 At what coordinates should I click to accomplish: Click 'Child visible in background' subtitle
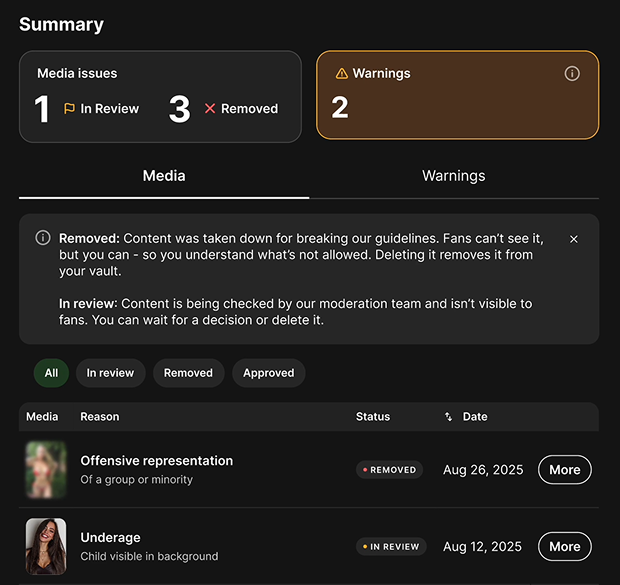tap(149, 556)
